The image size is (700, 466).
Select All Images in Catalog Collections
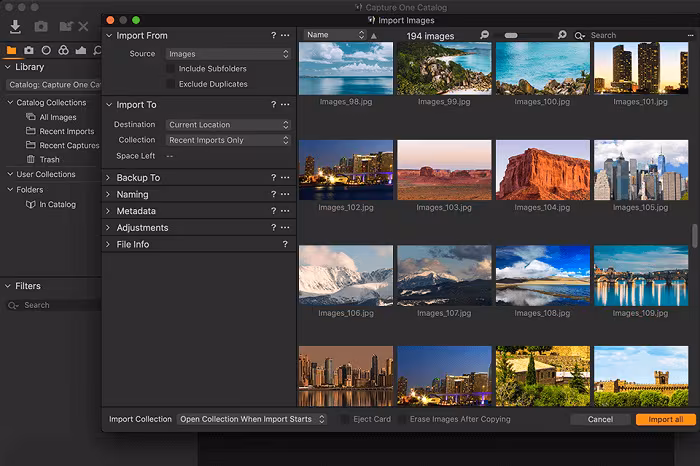58,117
